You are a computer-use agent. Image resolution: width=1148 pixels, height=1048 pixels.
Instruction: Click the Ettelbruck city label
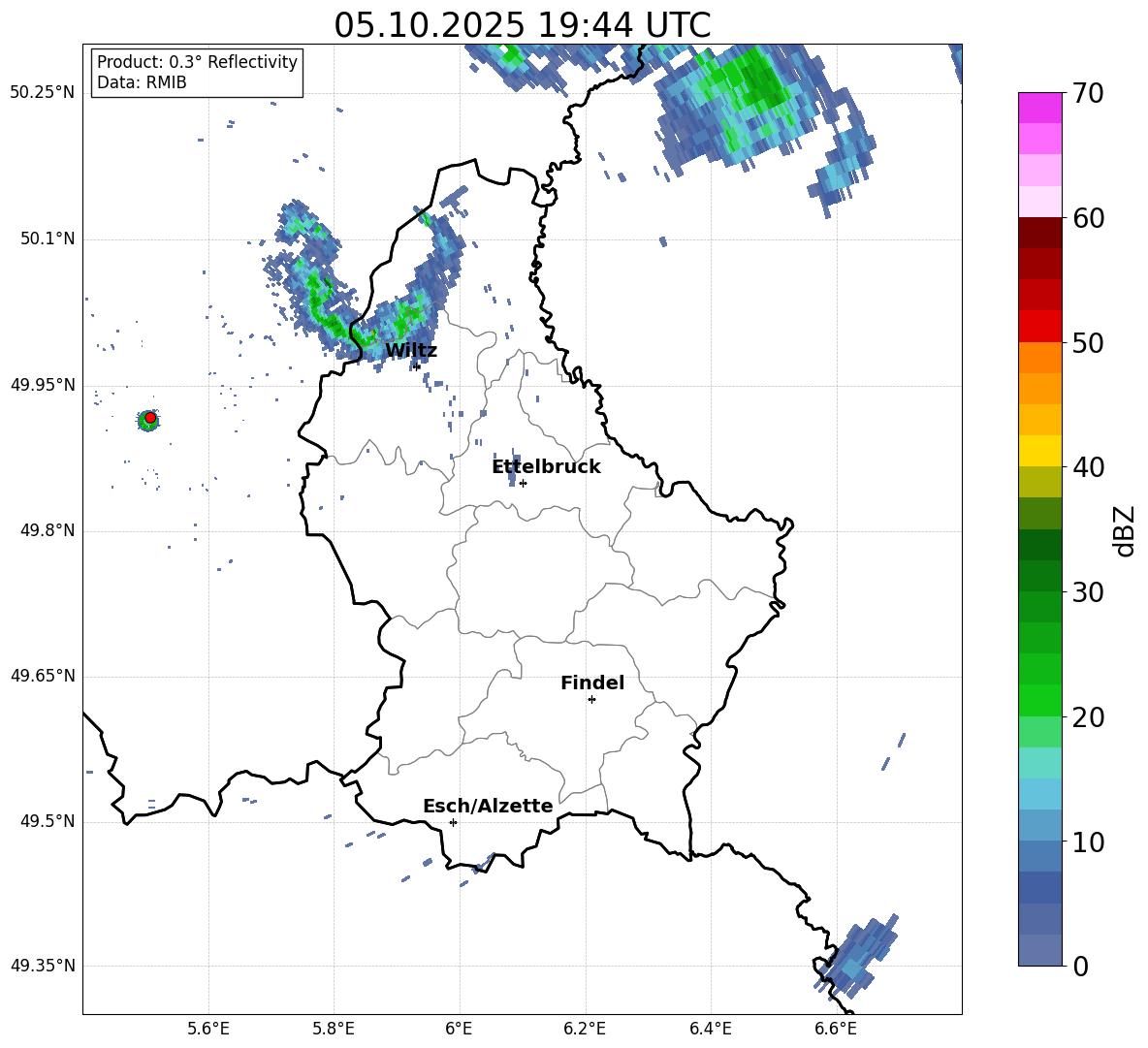click(x=546, y=467)
